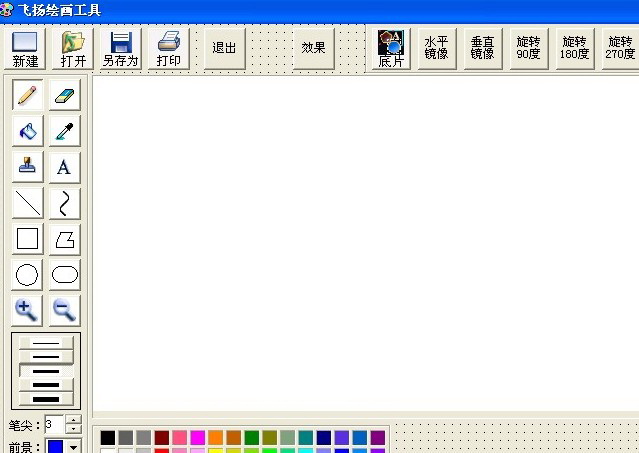Click inside the white drawing canvas
639x453 pixels.
pos(366,244)
